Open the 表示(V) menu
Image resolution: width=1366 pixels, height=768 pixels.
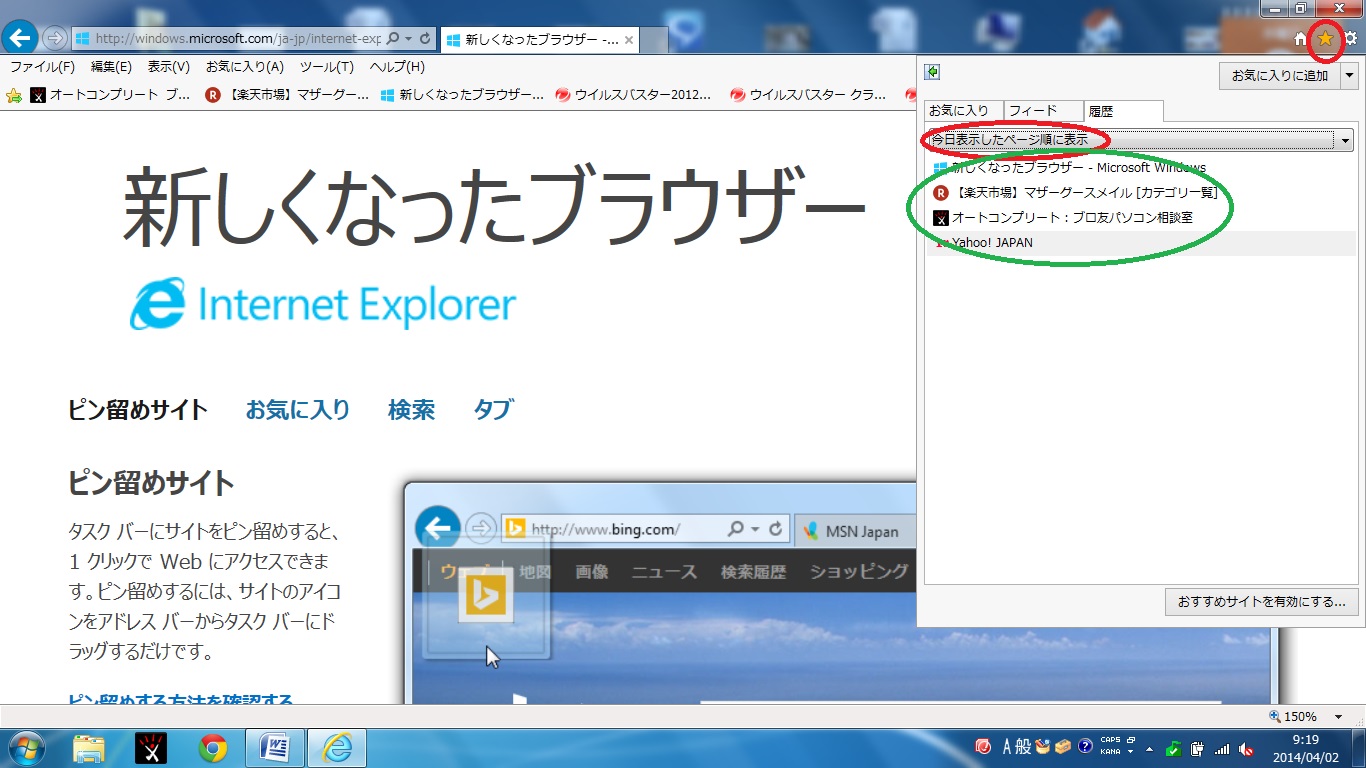[169, 67]
